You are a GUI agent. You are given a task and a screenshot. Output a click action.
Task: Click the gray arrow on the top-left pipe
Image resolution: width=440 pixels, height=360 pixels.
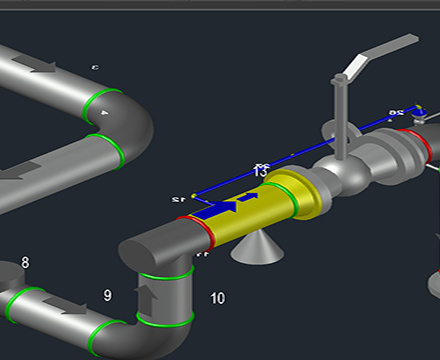pos(34,64)
